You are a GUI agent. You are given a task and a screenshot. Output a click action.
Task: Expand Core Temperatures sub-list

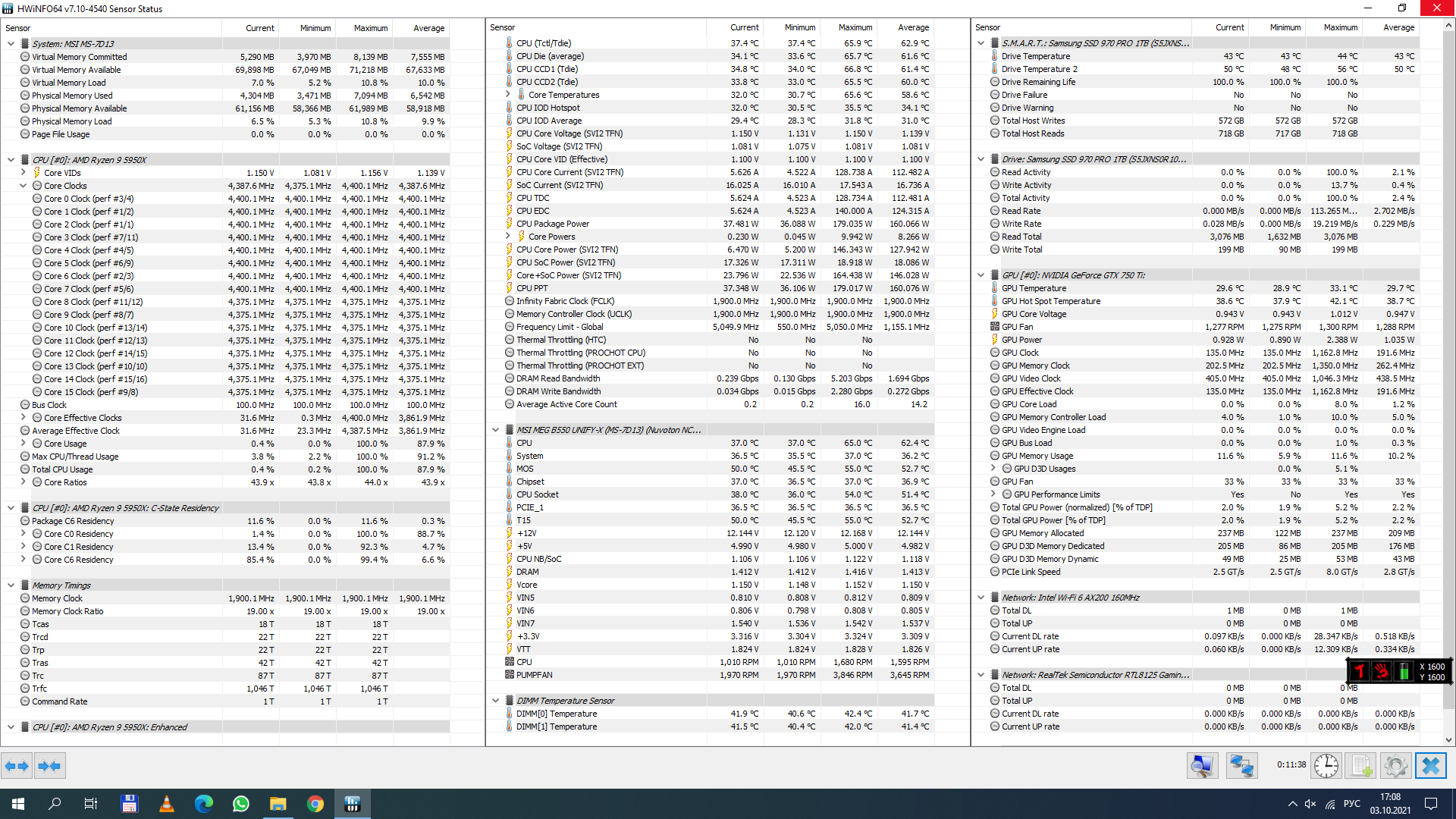click(507, 95)
